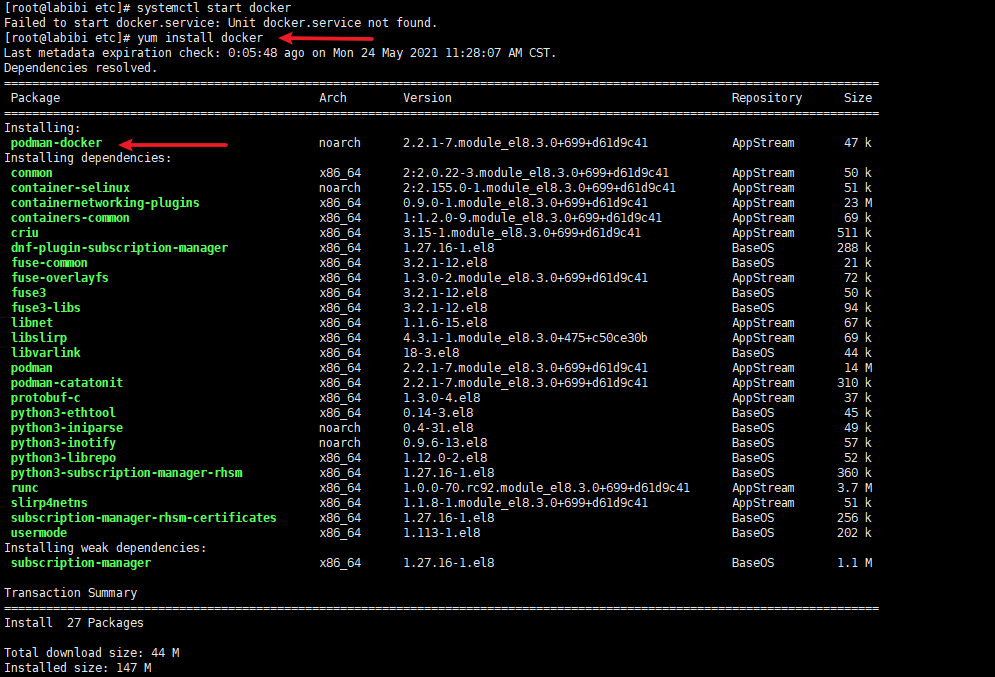Click the 310 k size of podman-catatonit
The width and height of the screenshot is (995, 677).
[x=855, y=383]
